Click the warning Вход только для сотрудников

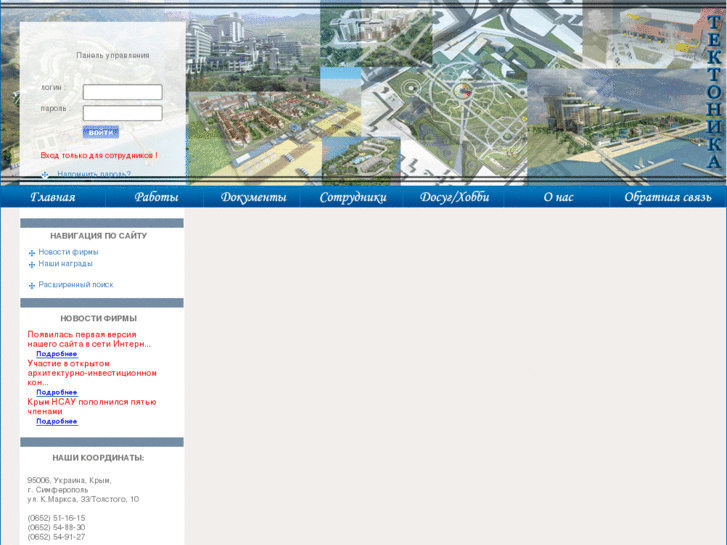click(99, 155)
